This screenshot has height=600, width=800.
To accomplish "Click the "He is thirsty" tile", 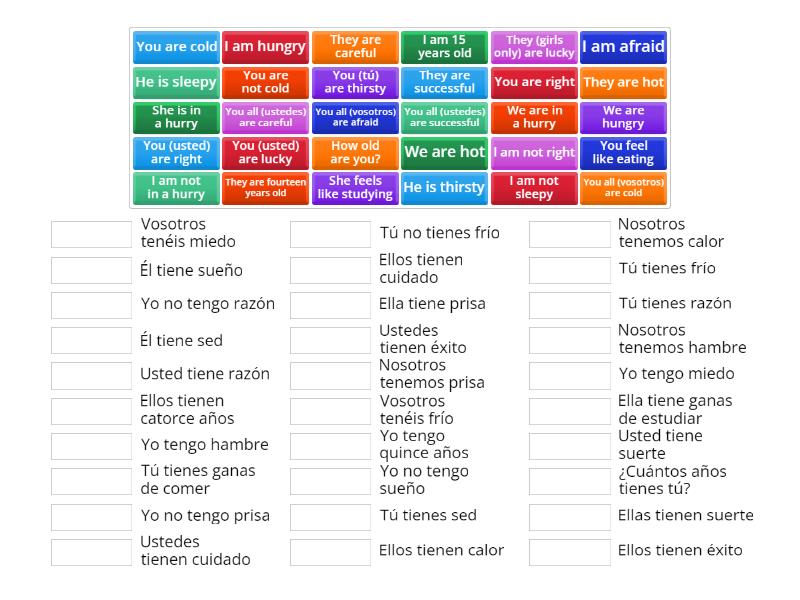I will tap(444, 187).
